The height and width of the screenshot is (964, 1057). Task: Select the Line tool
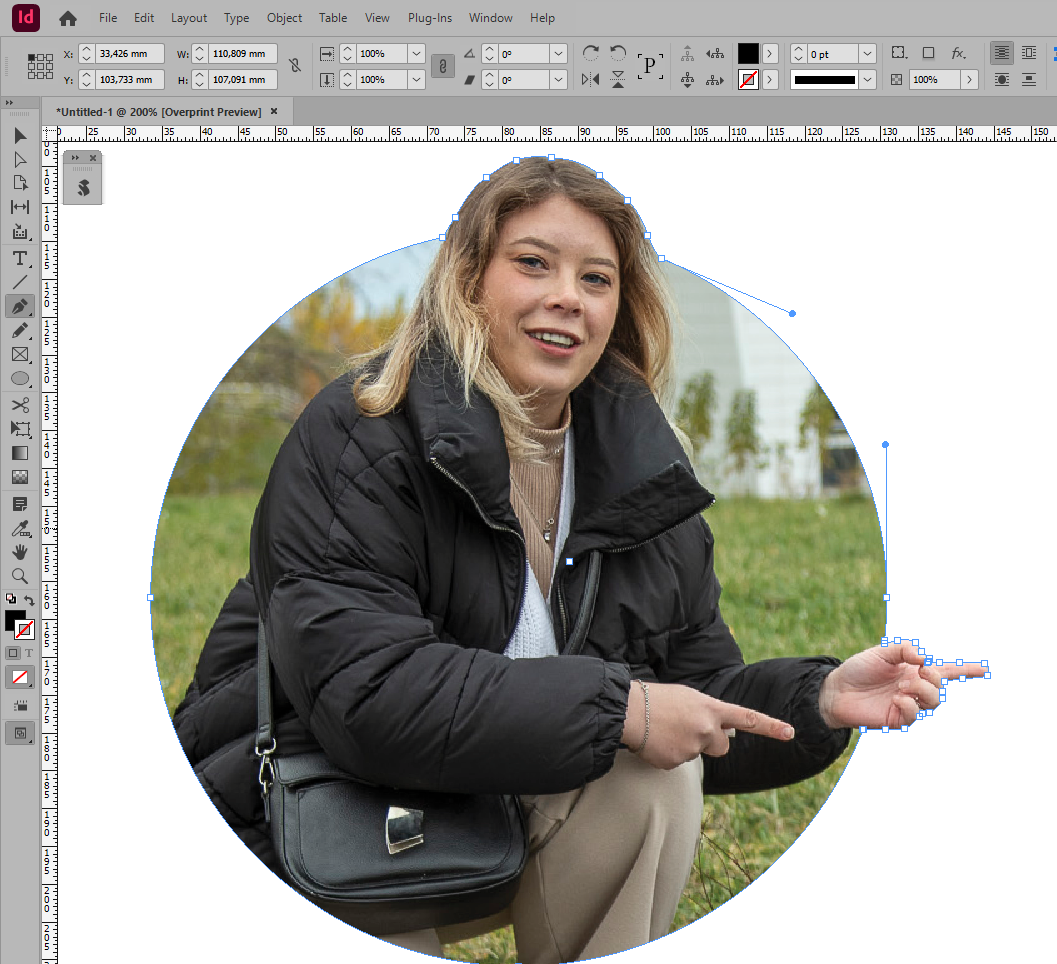[x=20, y=282]
